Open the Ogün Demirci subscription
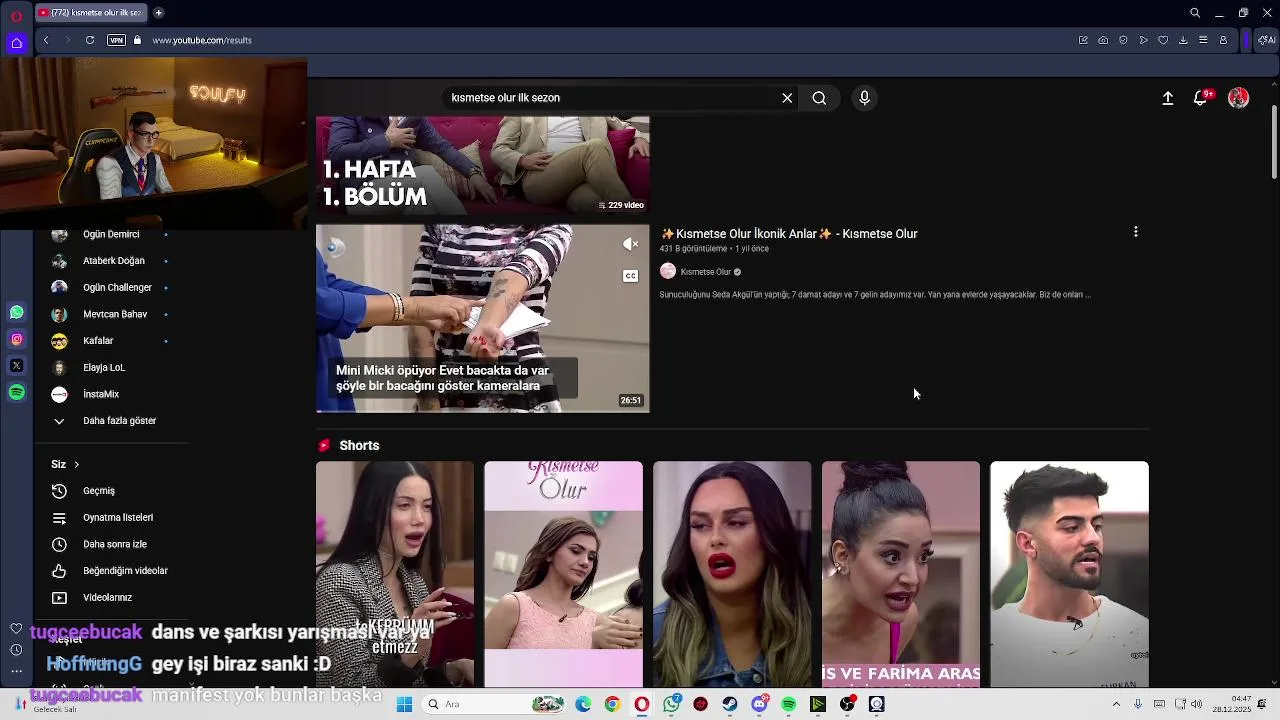The image size is (1280, 720). [110, 234]
